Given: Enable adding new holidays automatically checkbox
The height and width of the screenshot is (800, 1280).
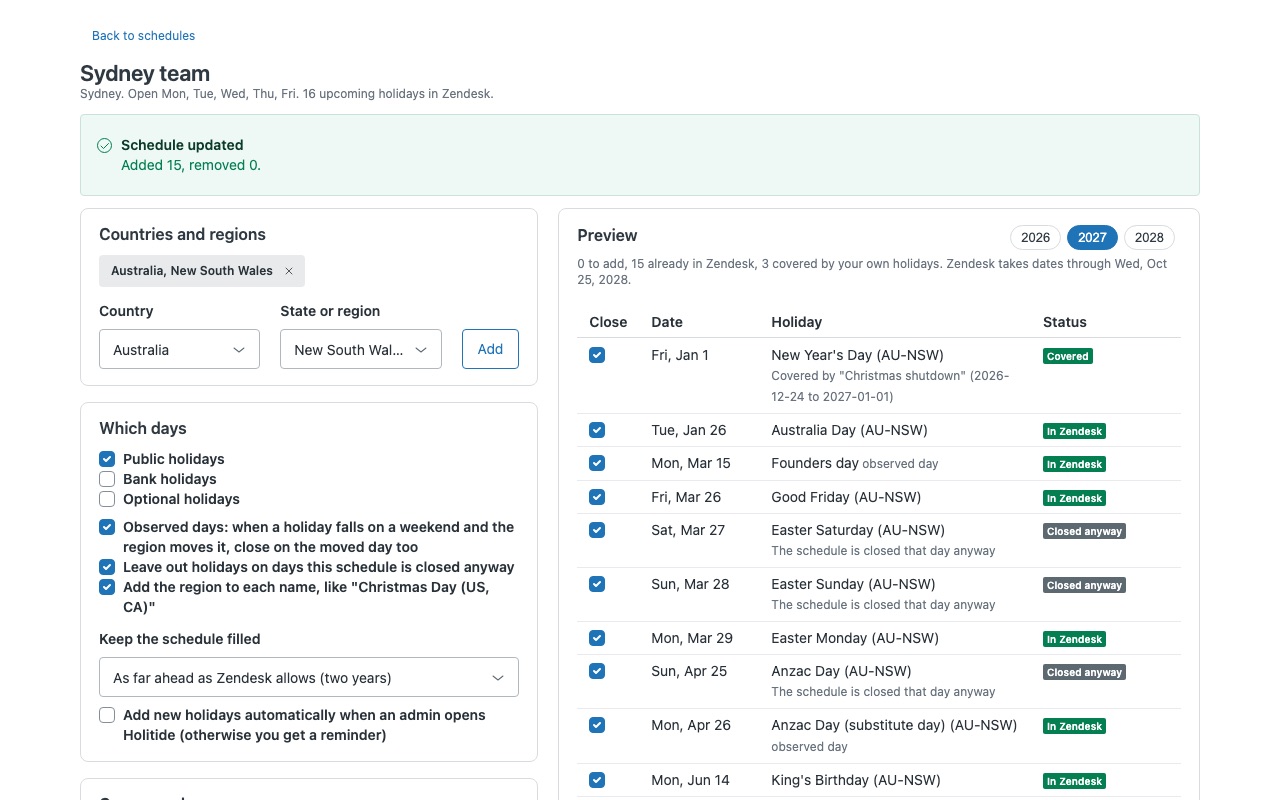Looking at the screenshot, I should [x=107, y=715].
